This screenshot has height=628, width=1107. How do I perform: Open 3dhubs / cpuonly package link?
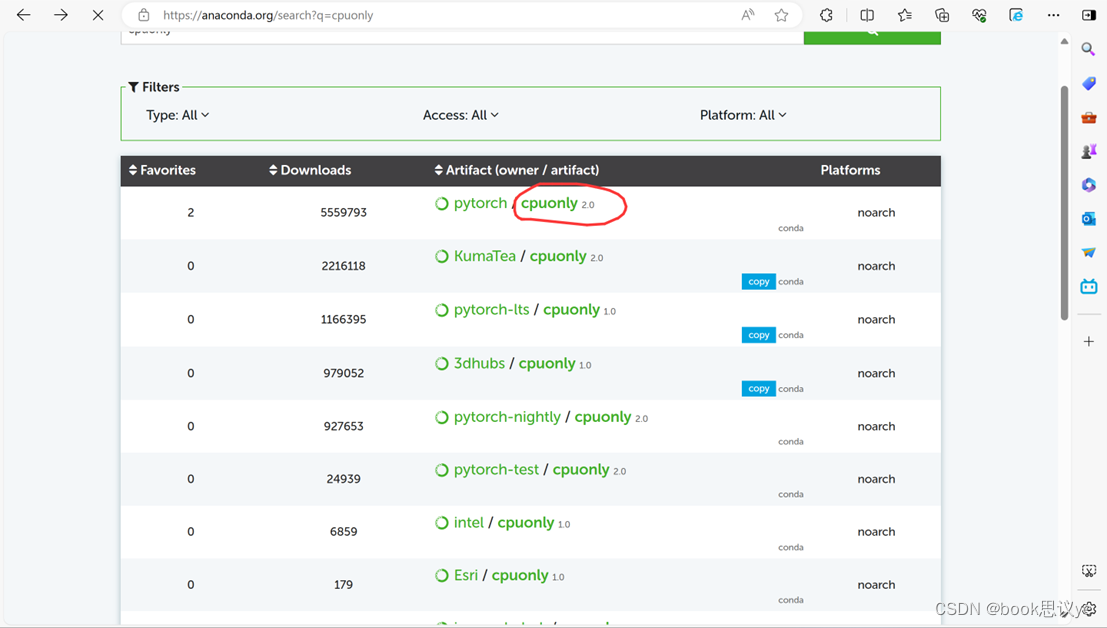click(x=546, y=363)
